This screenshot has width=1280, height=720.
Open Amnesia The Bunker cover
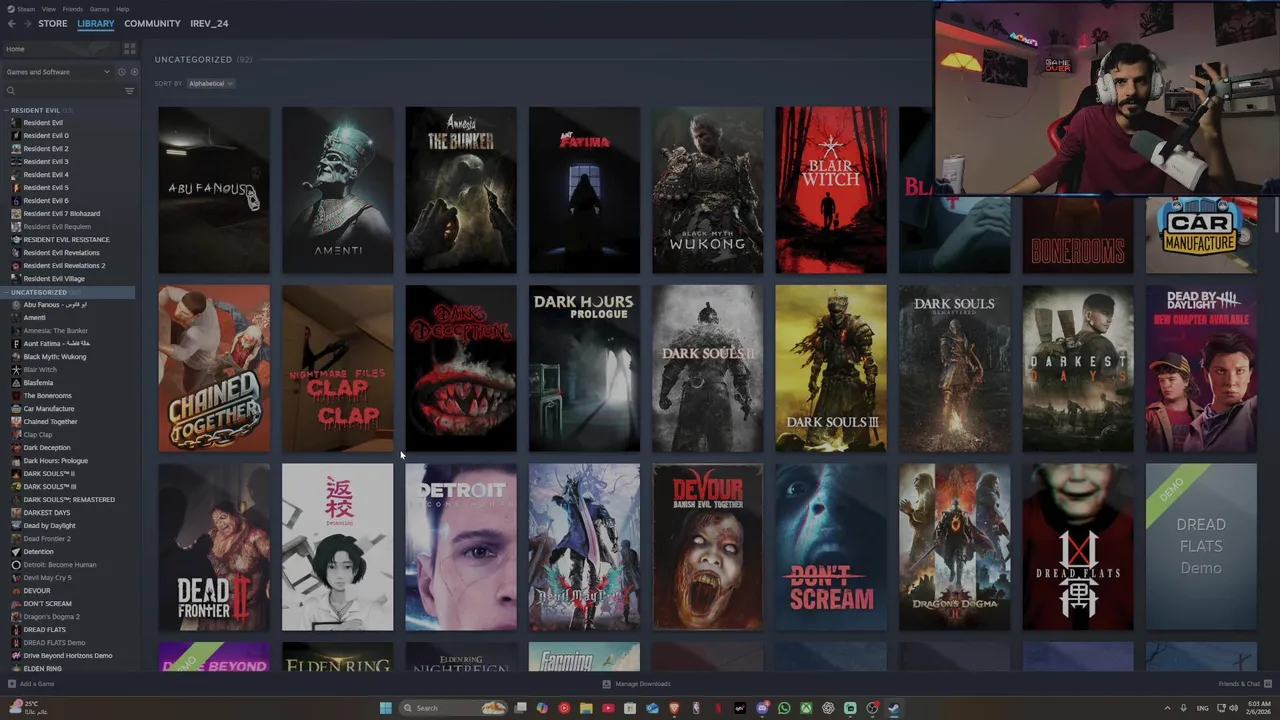461,190
